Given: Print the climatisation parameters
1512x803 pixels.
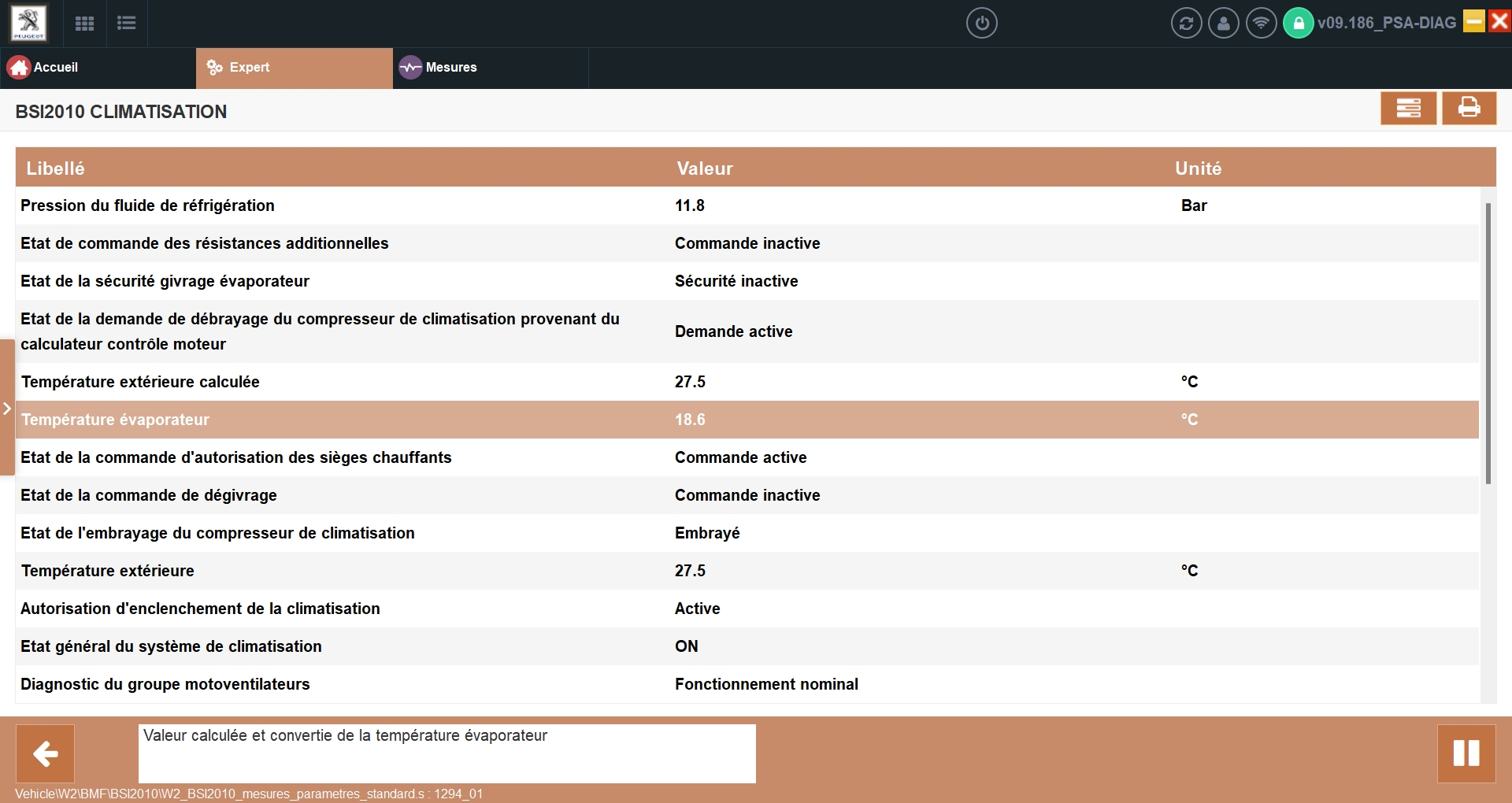Looking at the screenshot, I should coord(1469,108).
